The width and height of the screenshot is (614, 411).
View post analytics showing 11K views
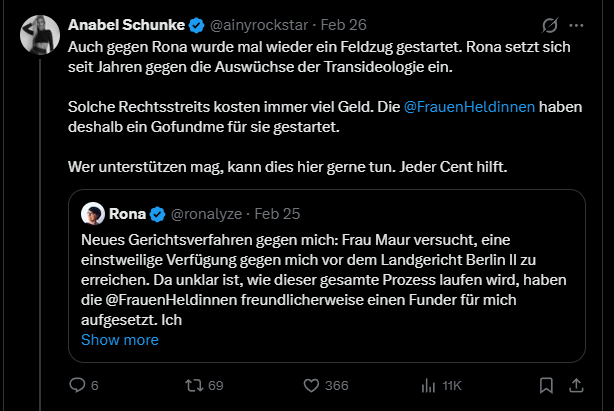pos(430,385)
